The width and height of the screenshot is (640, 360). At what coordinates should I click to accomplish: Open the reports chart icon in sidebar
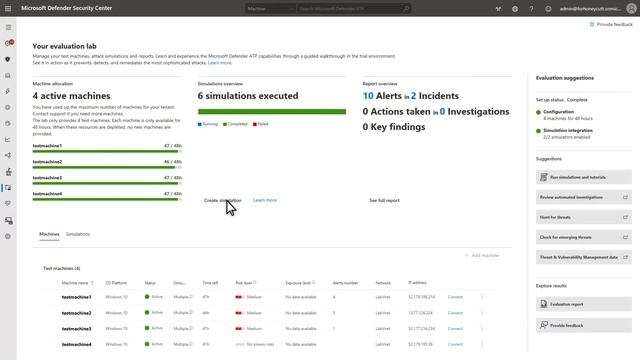click(x=8, y=140)
